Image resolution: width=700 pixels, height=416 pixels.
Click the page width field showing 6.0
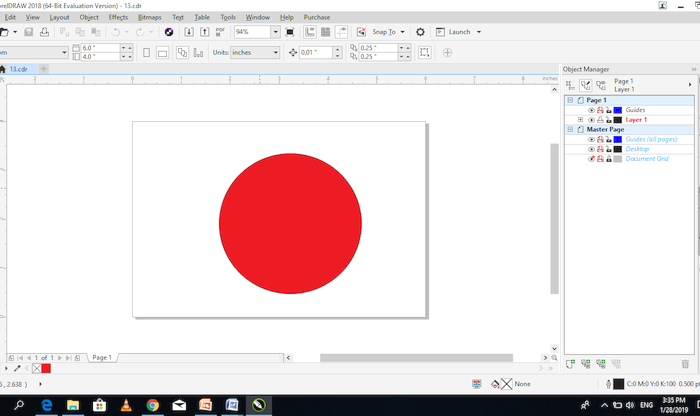click(x=100, y=48)
